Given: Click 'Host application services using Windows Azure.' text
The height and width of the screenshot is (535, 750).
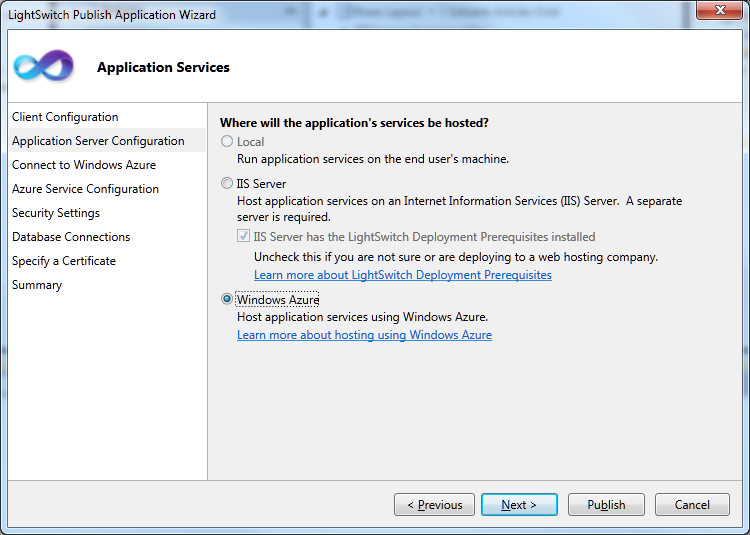Looking at the screenshot, I should (x=363, y=317).
